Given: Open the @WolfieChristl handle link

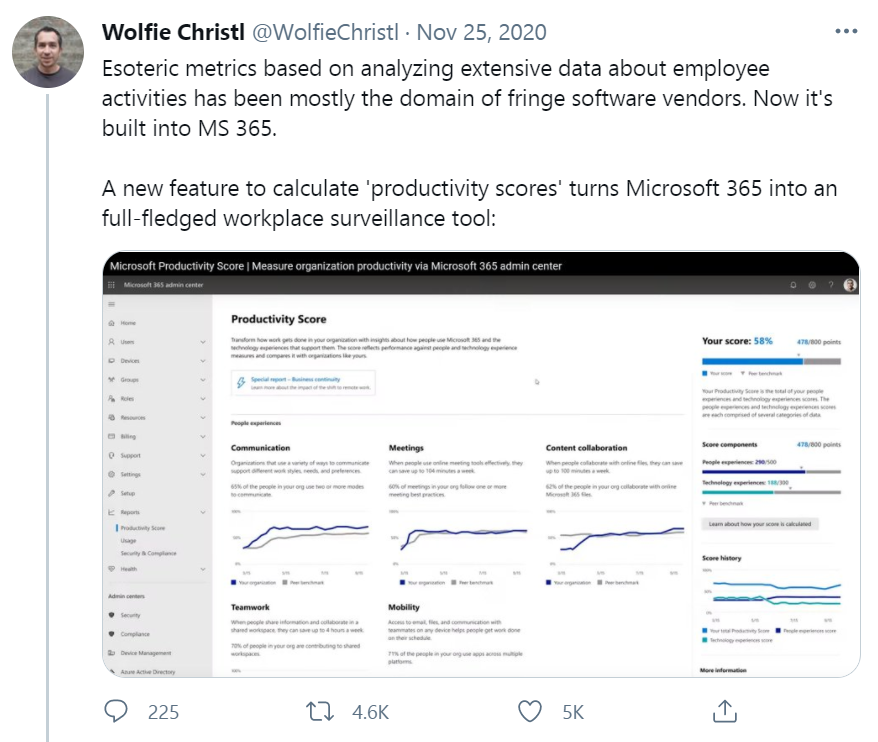Looking at the screenshot, I should [x=325, y=32].
